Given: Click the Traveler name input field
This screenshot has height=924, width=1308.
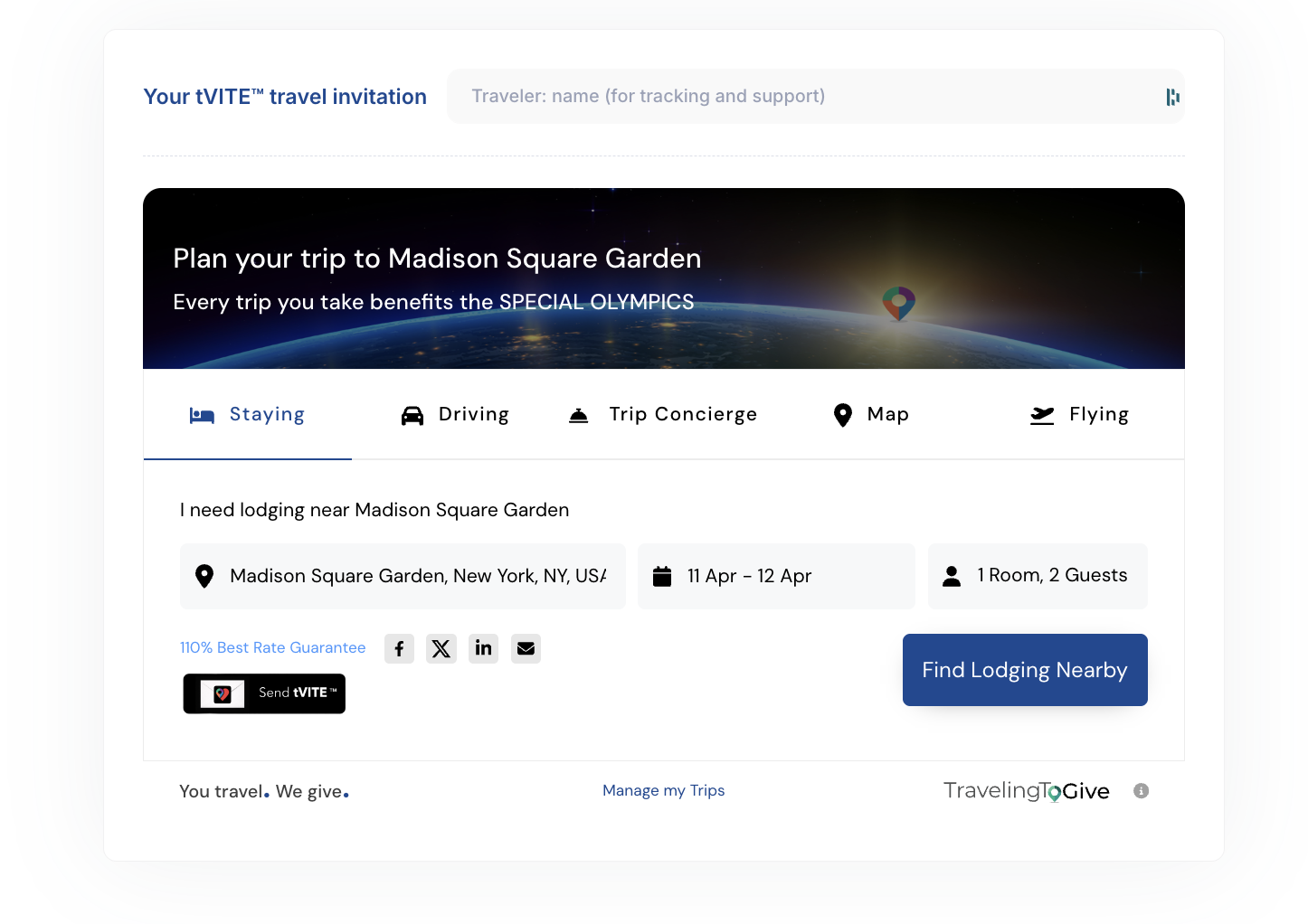Looking at the screenshot, I should 805,97.
